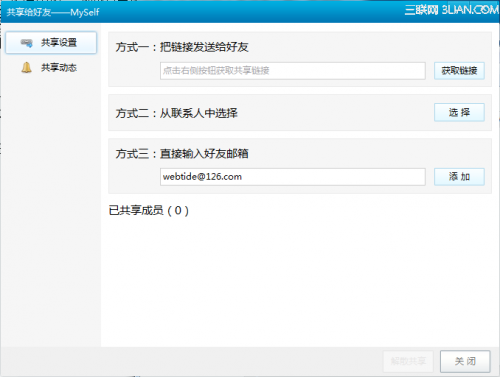Viewport: 500px width, 377px height.
Task: Focus the share link input field
Action: pos(293,71)
